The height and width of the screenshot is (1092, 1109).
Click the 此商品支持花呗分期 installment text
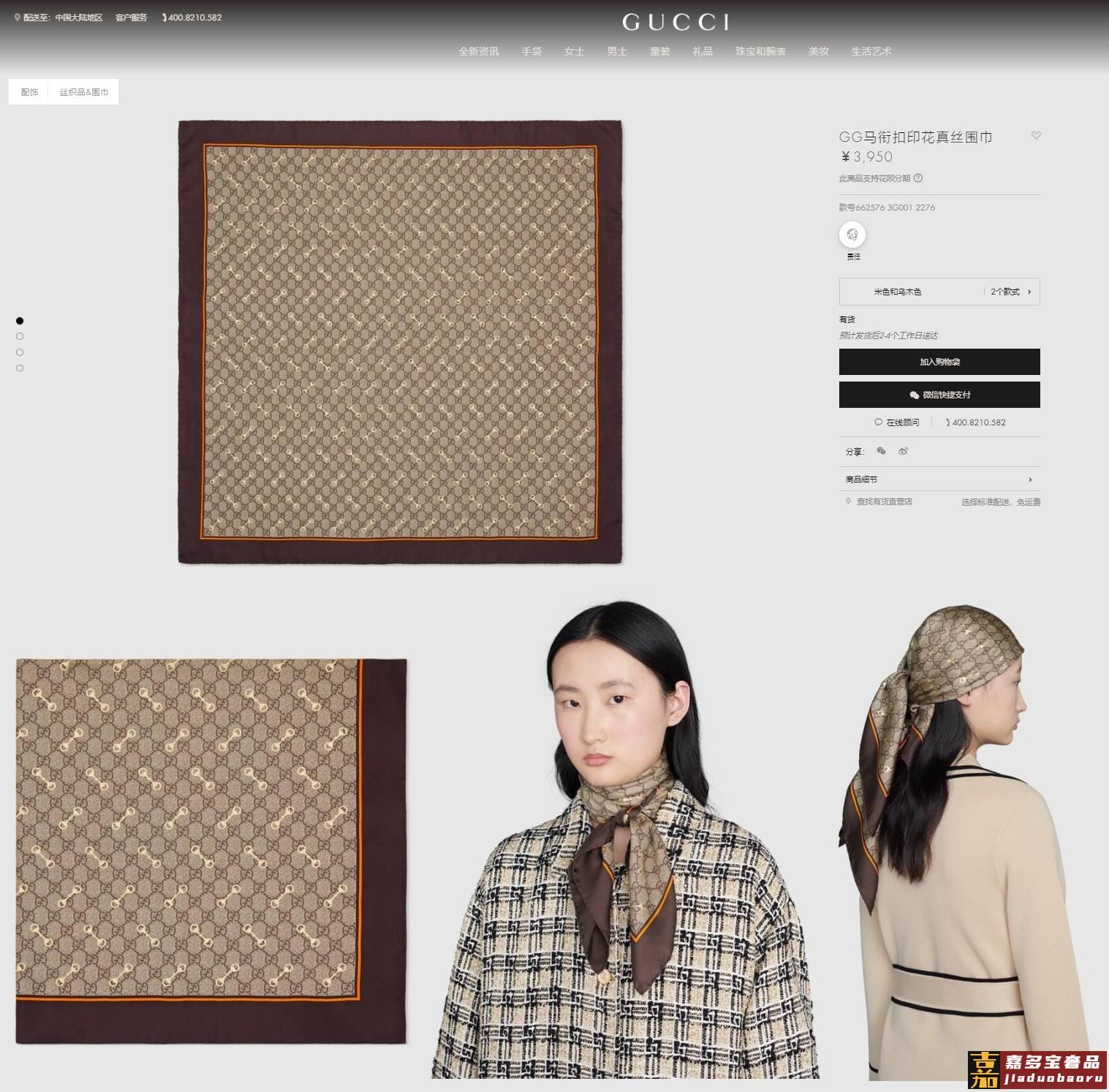coord(875,178)
